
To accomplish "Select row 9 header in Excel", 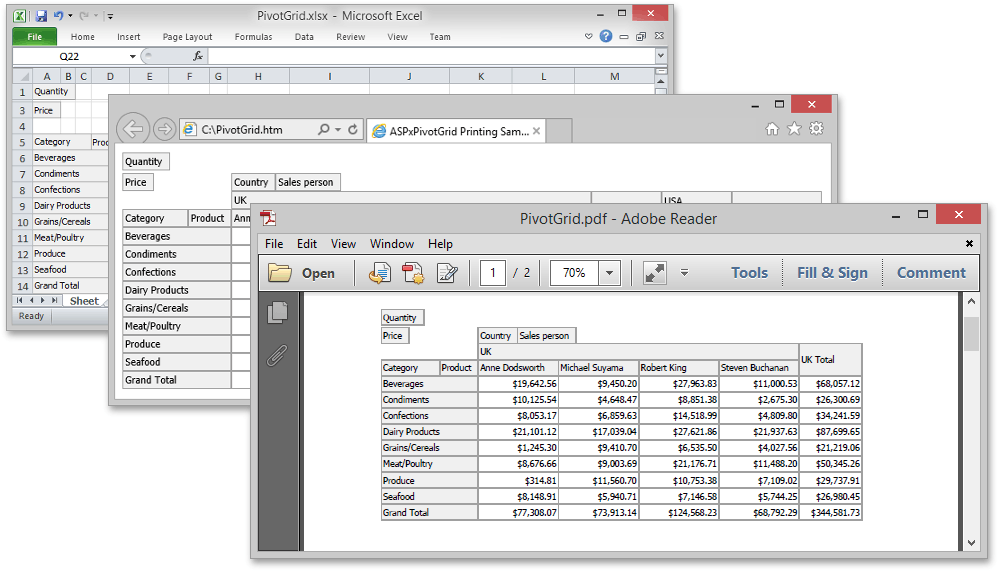I will point(22,206).
